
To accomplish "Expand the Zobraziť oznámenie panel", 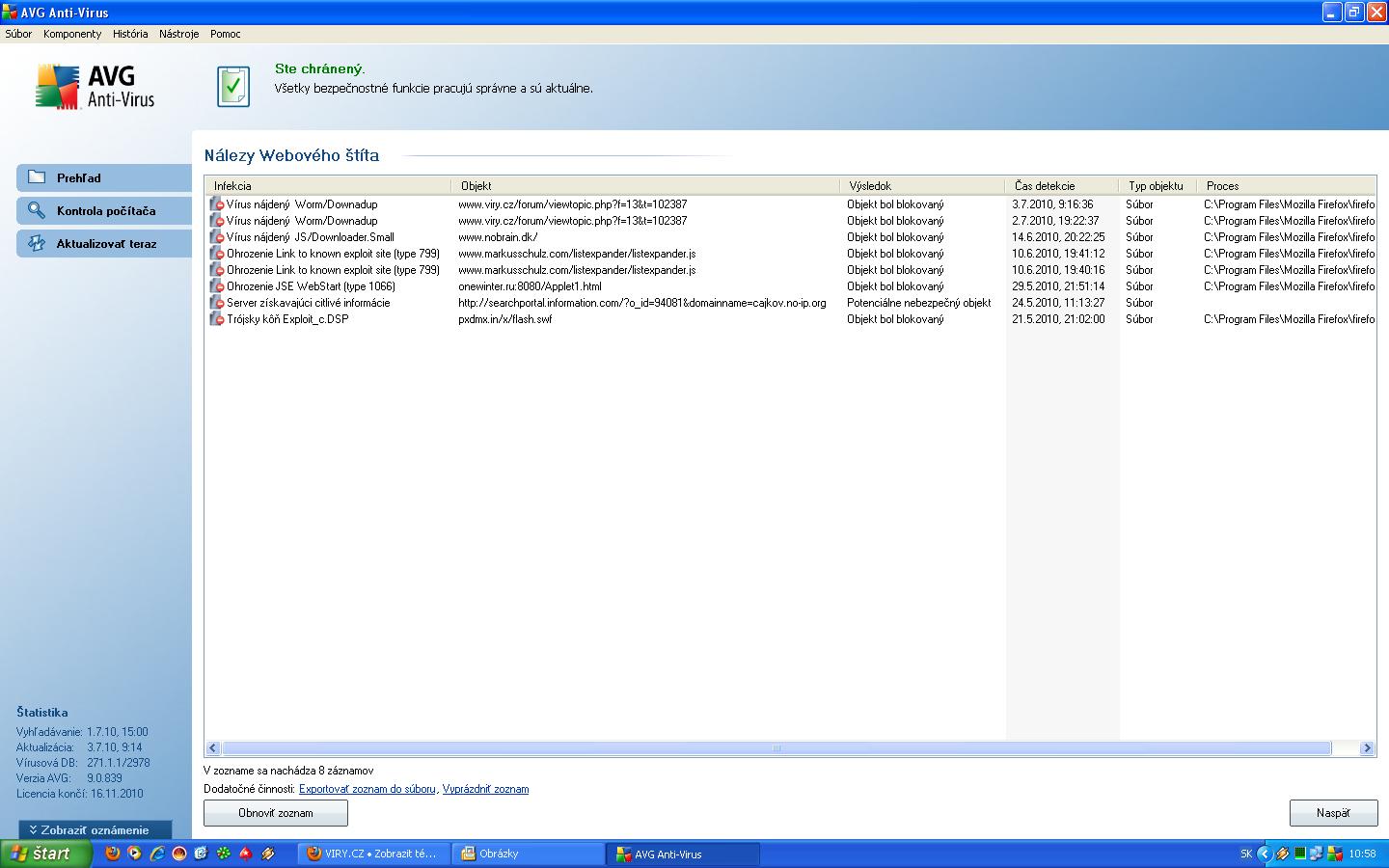I will pyautogui.click(x=95, y=829).
